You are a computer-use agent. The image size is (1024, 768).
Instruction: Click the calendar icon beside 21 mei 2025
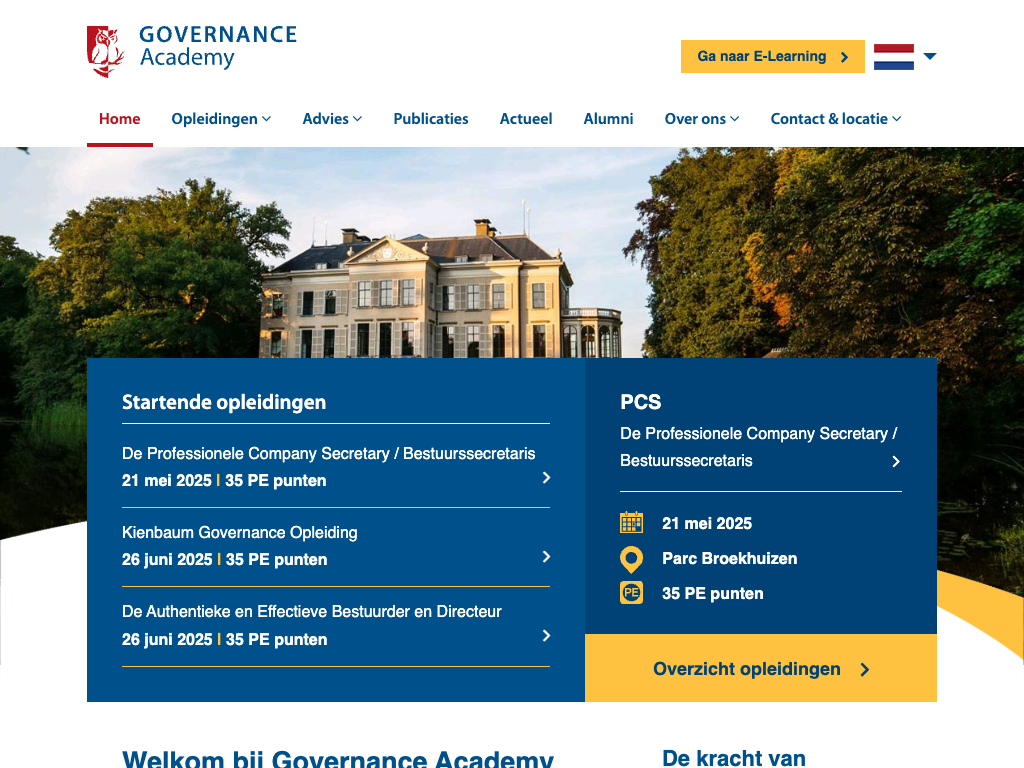coord(631,523)
